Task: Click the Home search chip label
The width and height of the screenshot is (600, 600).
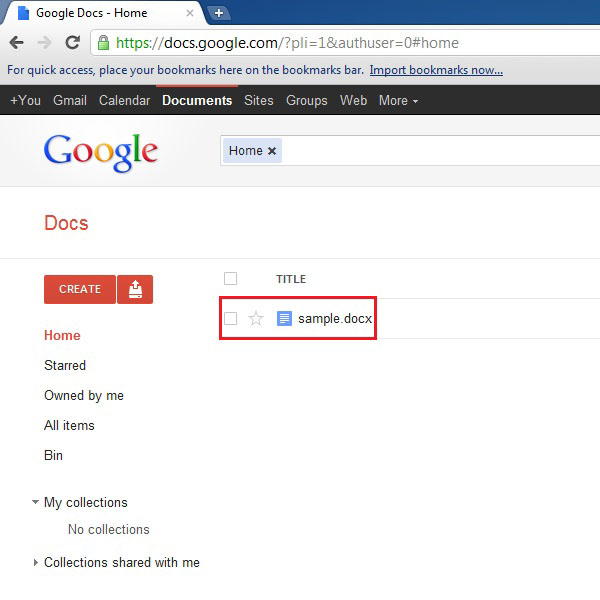Action: 246,151
